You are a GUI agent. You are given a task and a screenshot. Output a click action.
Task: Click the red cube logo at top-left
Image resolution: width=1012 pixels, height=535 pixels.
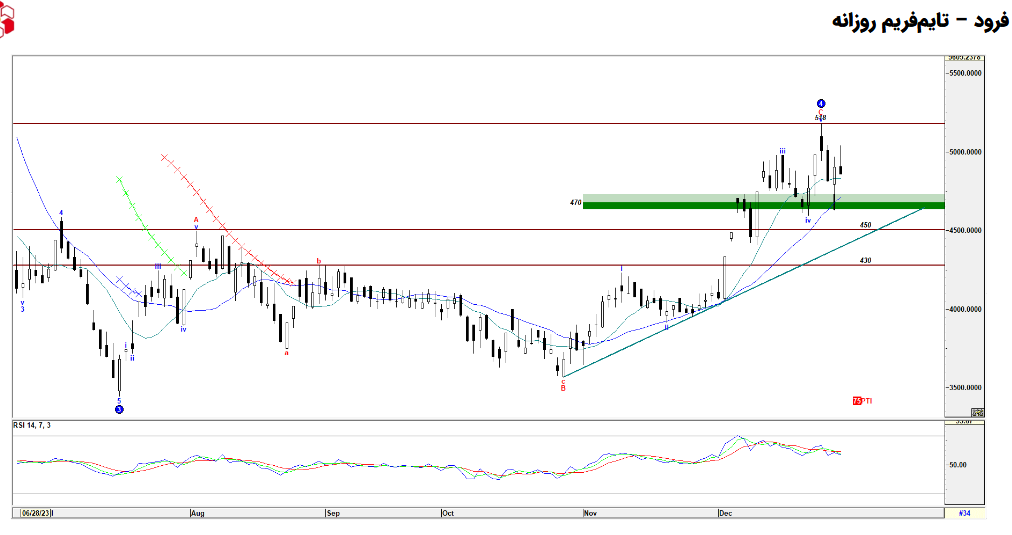pos(6,20)
